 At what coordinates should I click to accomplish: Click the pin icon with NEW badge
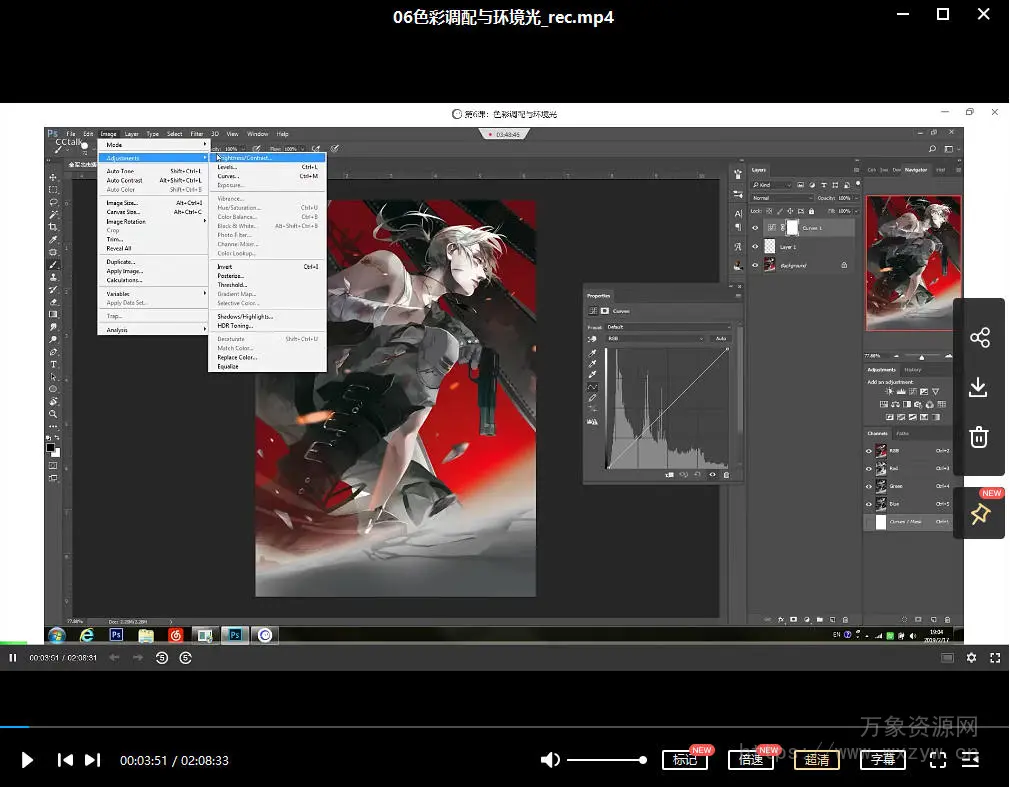979,514
